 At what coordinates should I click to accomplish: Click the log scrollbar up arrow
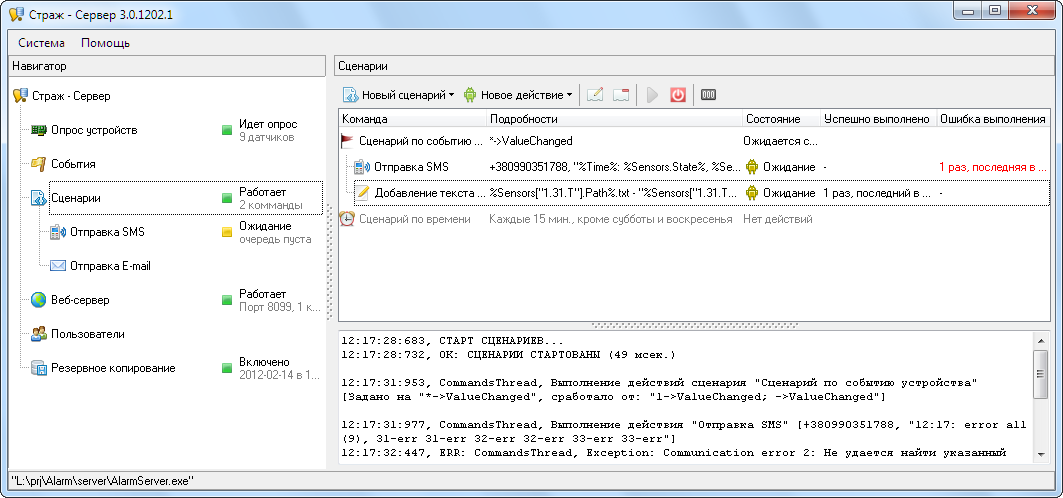click(1041, 339)
